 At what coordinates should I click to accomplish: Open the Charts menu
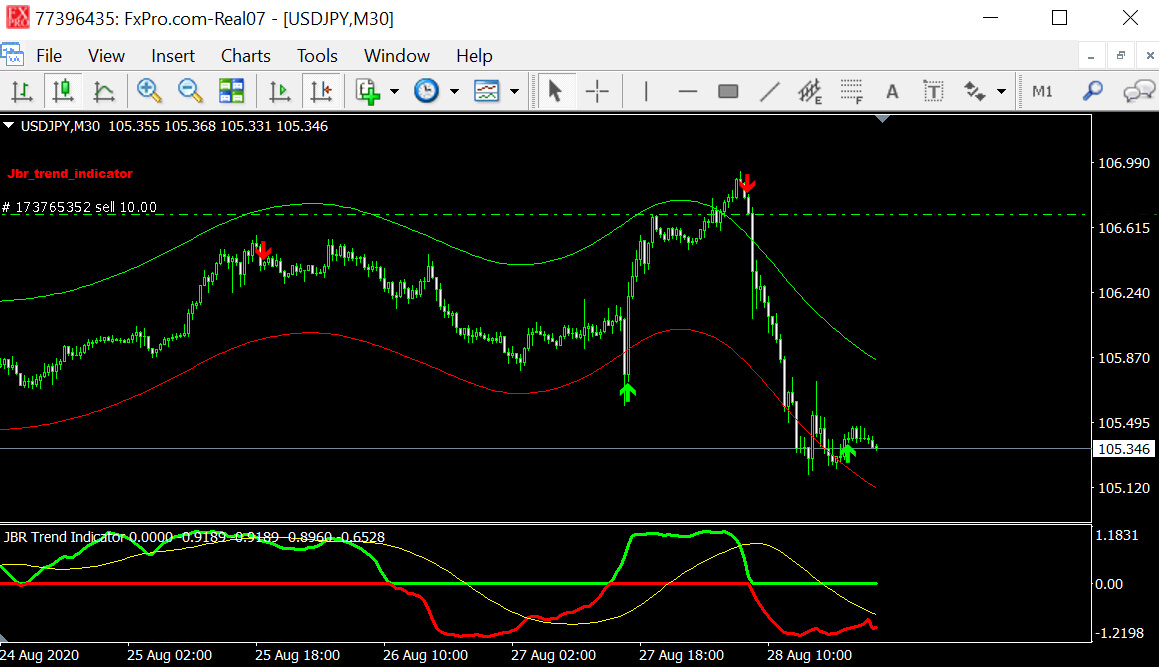click(x=245, y=56)
